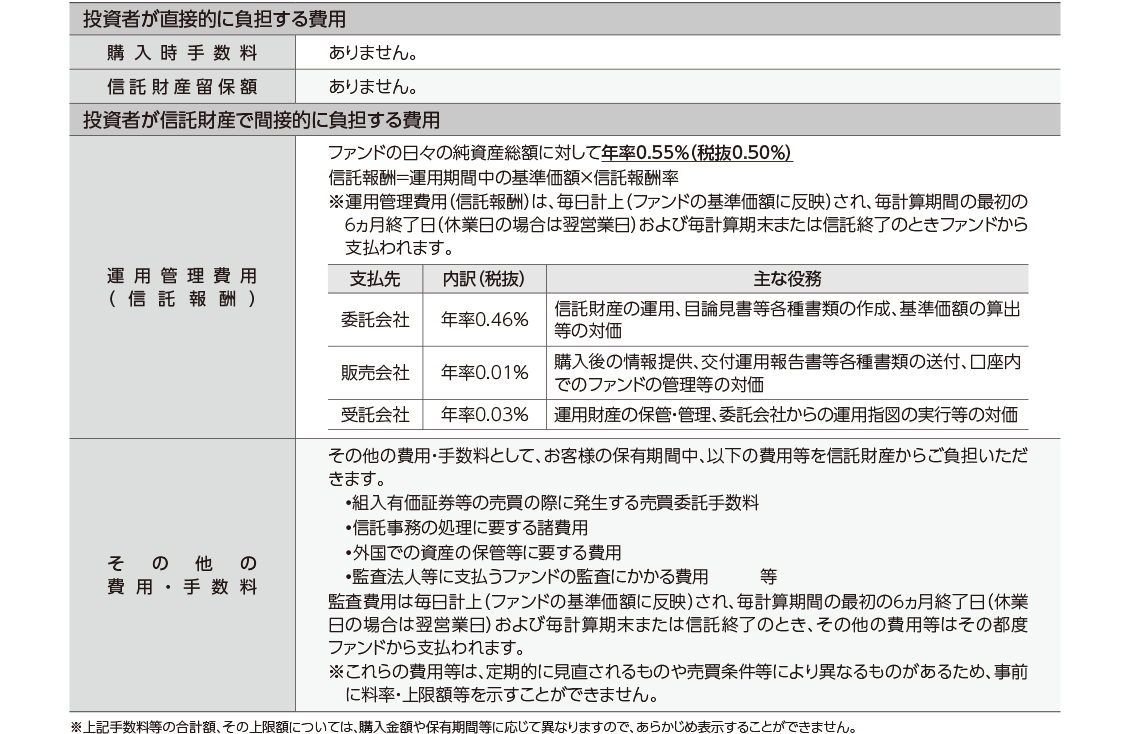Image resolution: width=1130 pixels, height=734 pixels.
Task: Click the 支払先 column header
Action: click(x=374, y=279)
